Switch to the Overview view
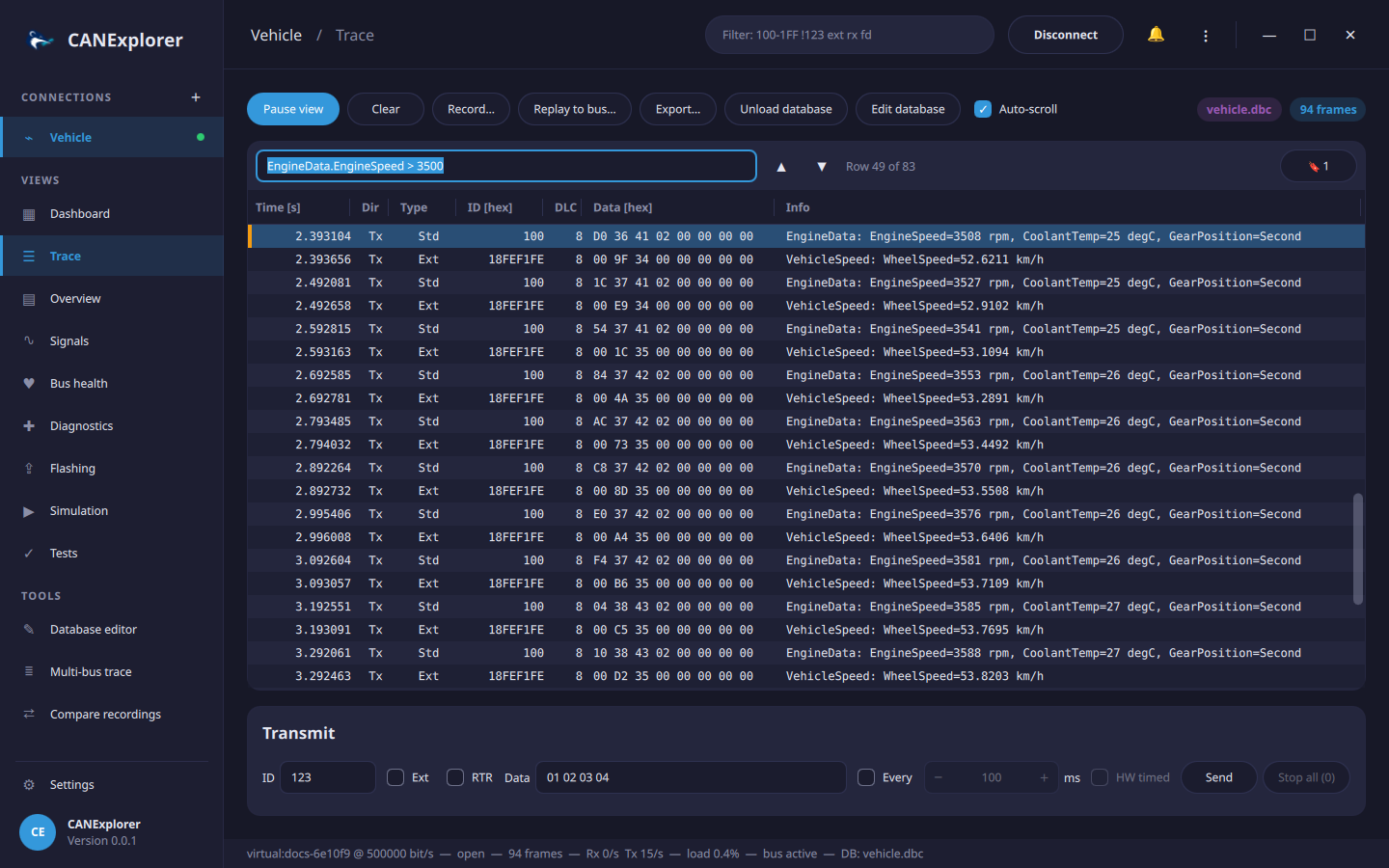Screen dimensions: 1389x868 coord(112,299)
